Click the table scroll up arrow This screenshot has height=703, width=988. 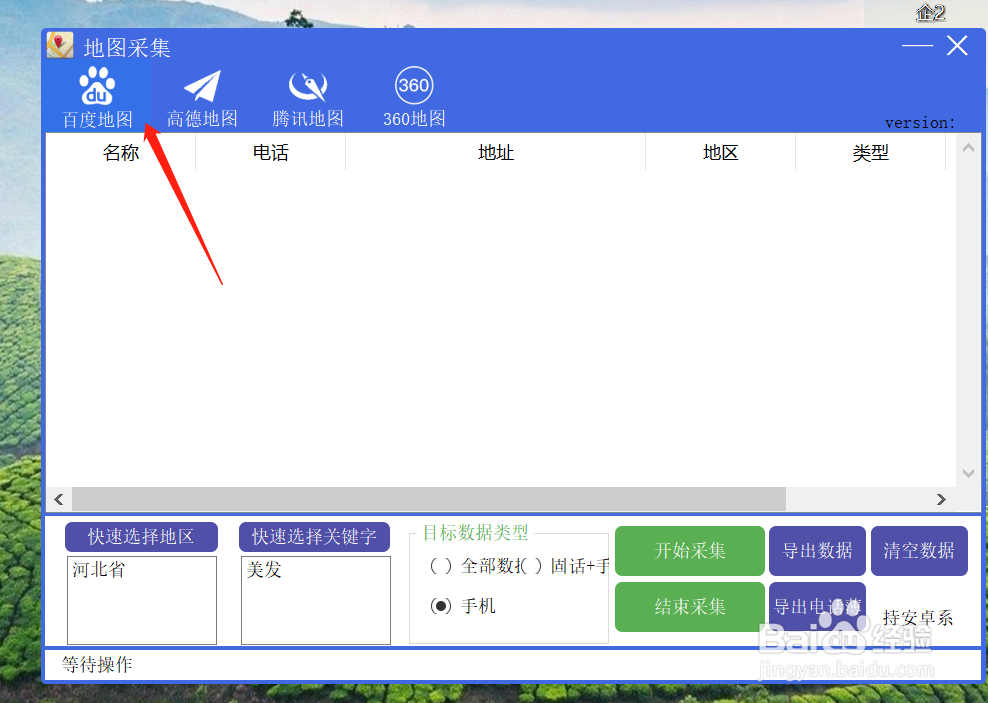pyautogui.click(x=968, y=148)
